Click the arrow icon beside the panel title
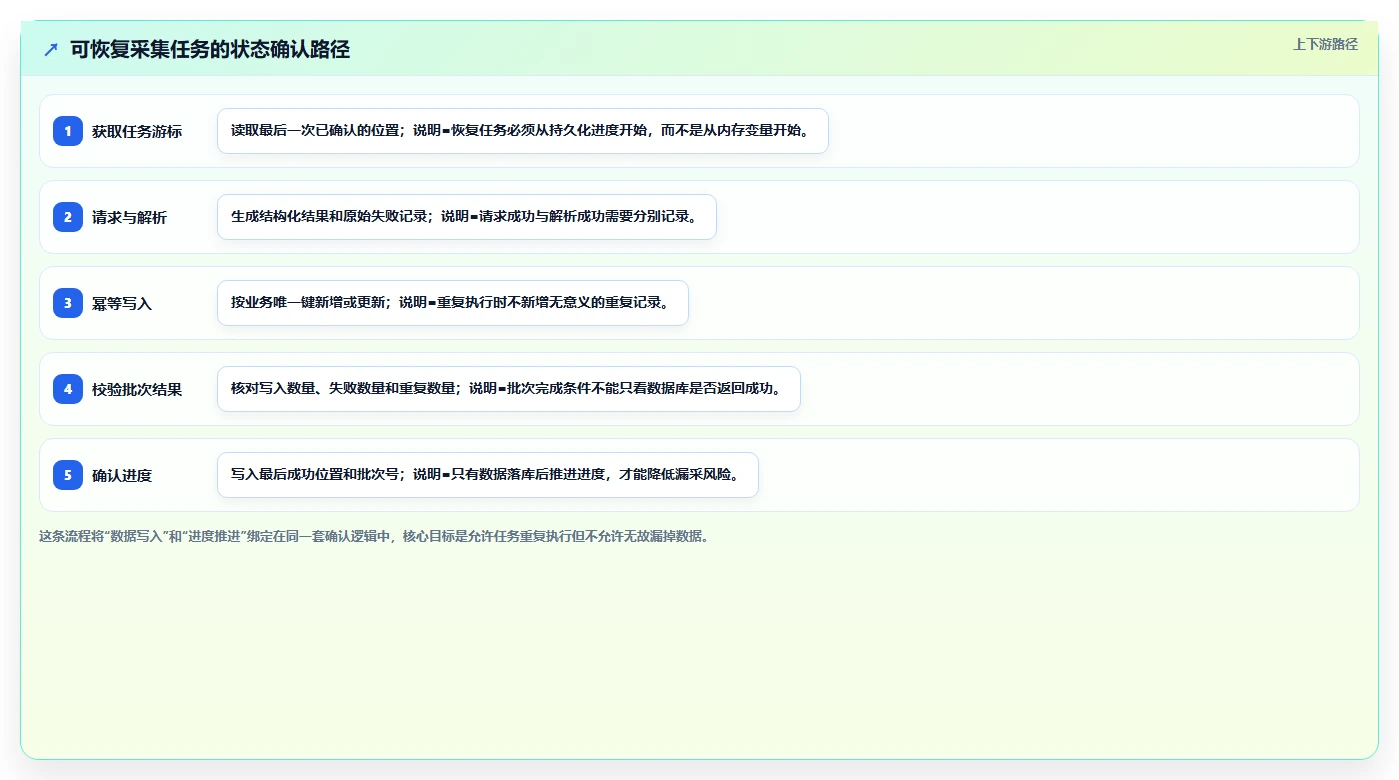This screenshot has width=1399, height=780. (x=51, y=49)
